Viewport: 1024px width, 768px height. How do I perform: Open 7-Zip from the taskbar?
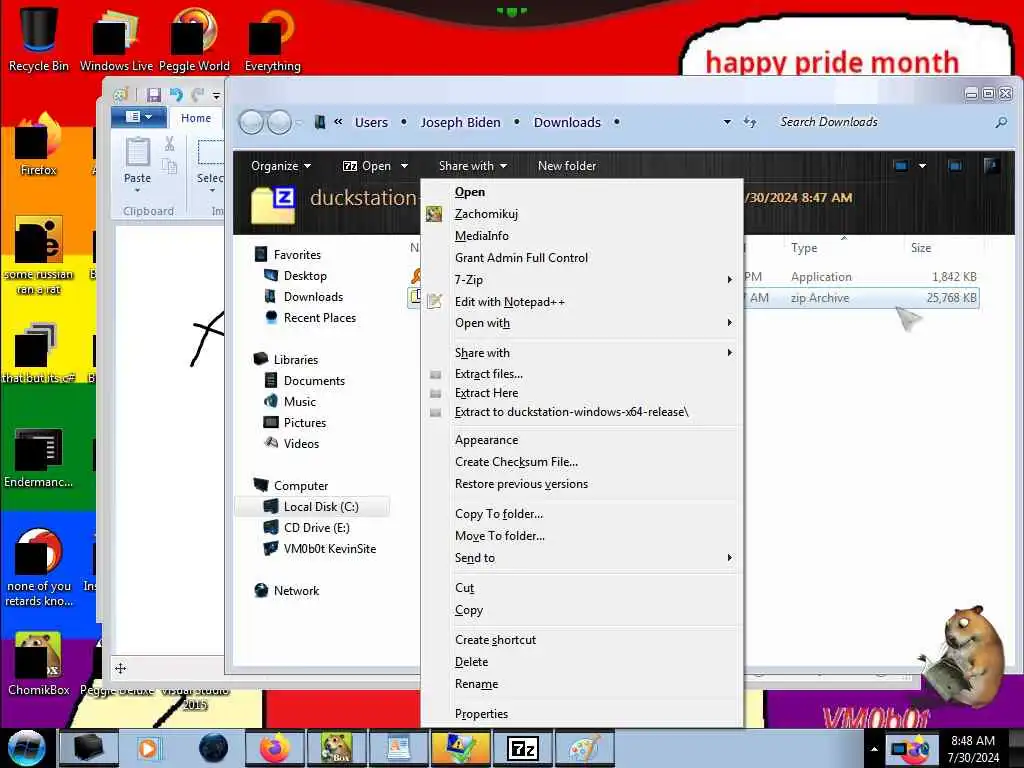pos(523,748)
